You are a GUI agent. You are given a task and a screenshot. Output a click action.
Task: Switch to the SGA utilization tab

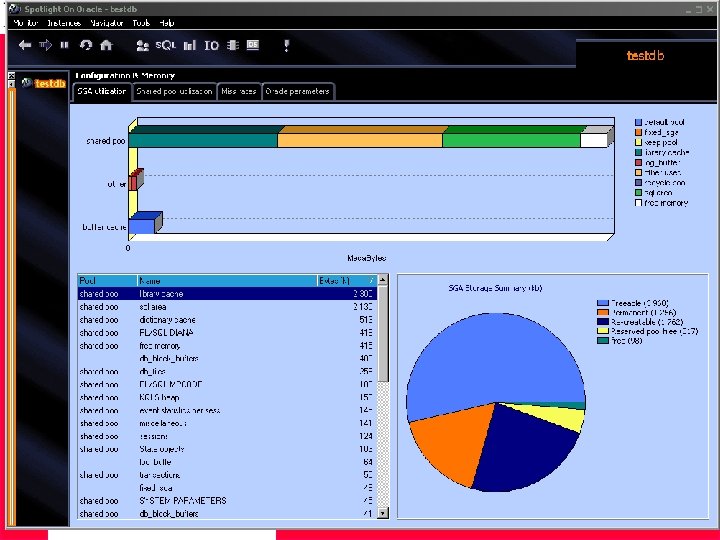coord(101,91)
